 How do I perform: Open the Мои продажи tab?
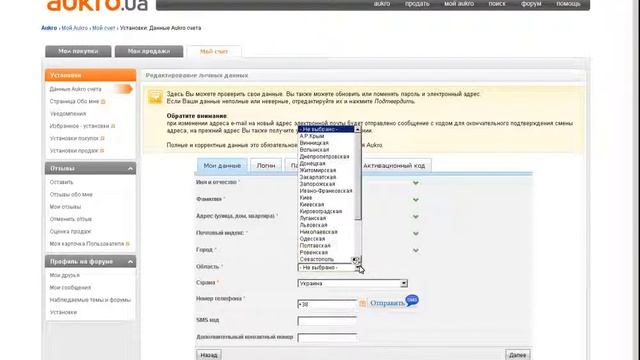149,51
